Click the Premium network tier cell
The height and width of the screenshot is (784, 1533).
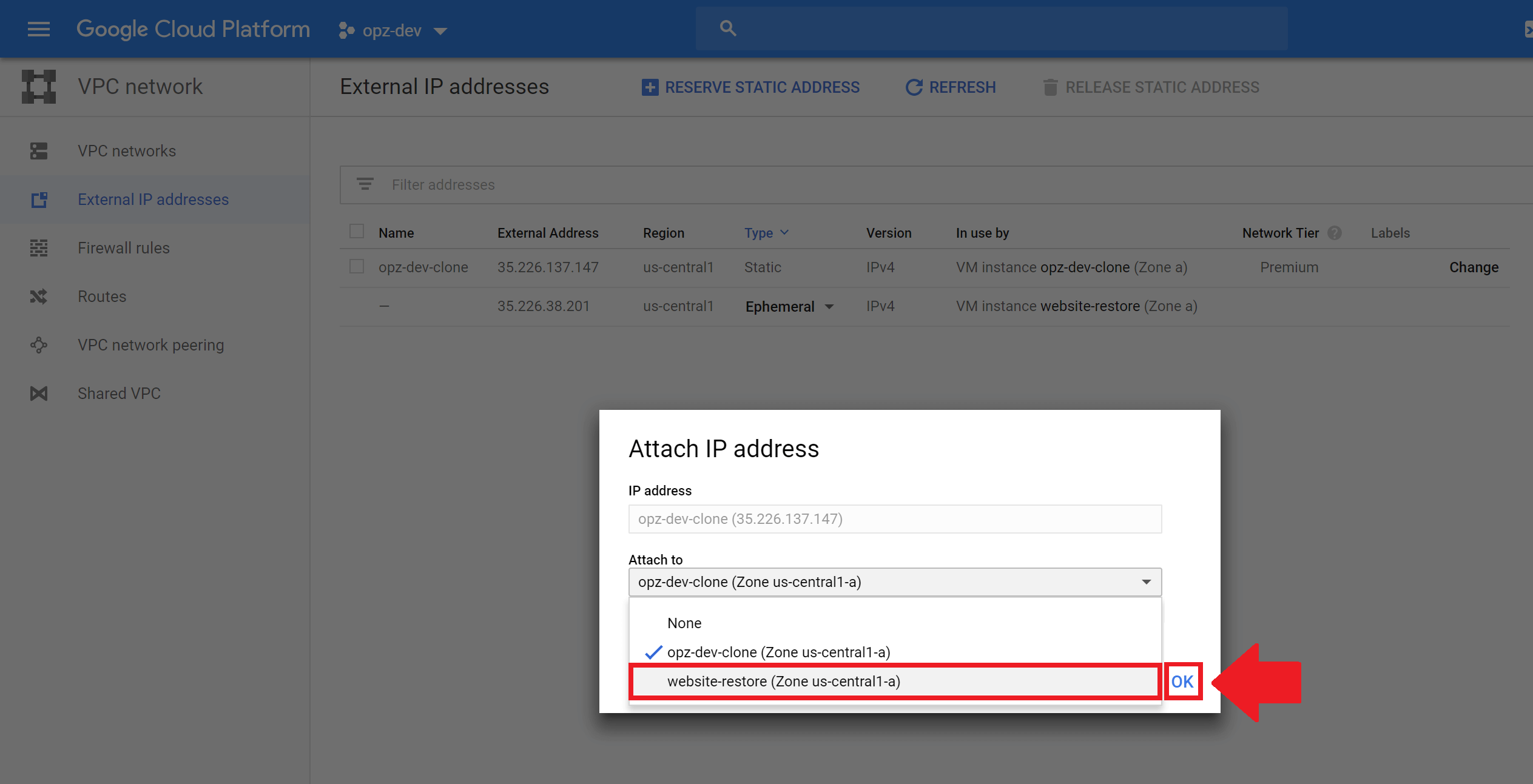point(1289,267)
